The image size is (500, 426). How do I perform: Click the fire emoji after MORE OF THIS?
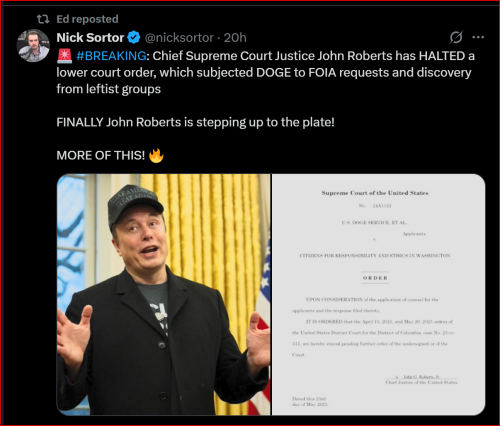coord(156,155)
